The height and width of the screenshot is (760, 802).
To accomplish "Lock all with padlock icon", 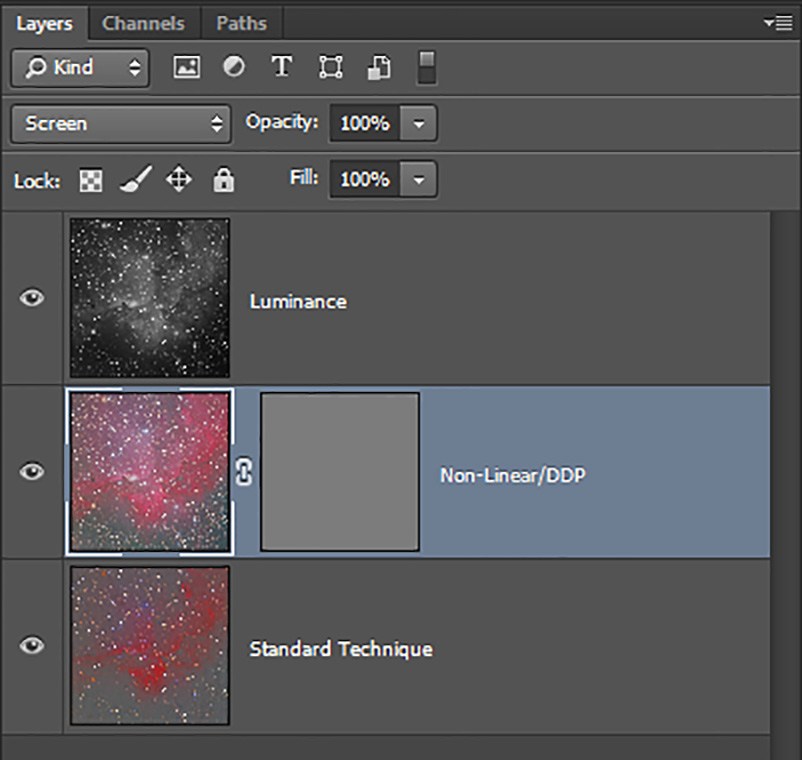I will 224,179.
